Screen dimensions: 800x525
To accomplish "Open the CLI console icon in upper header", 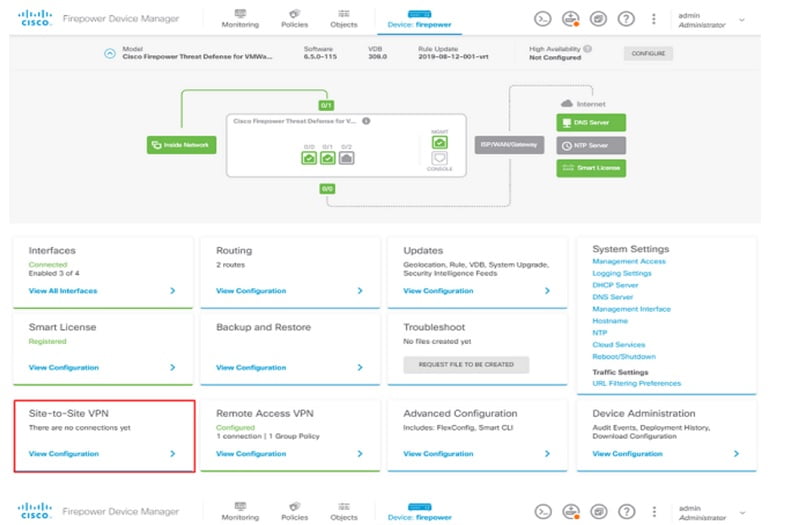I will 542,19.
